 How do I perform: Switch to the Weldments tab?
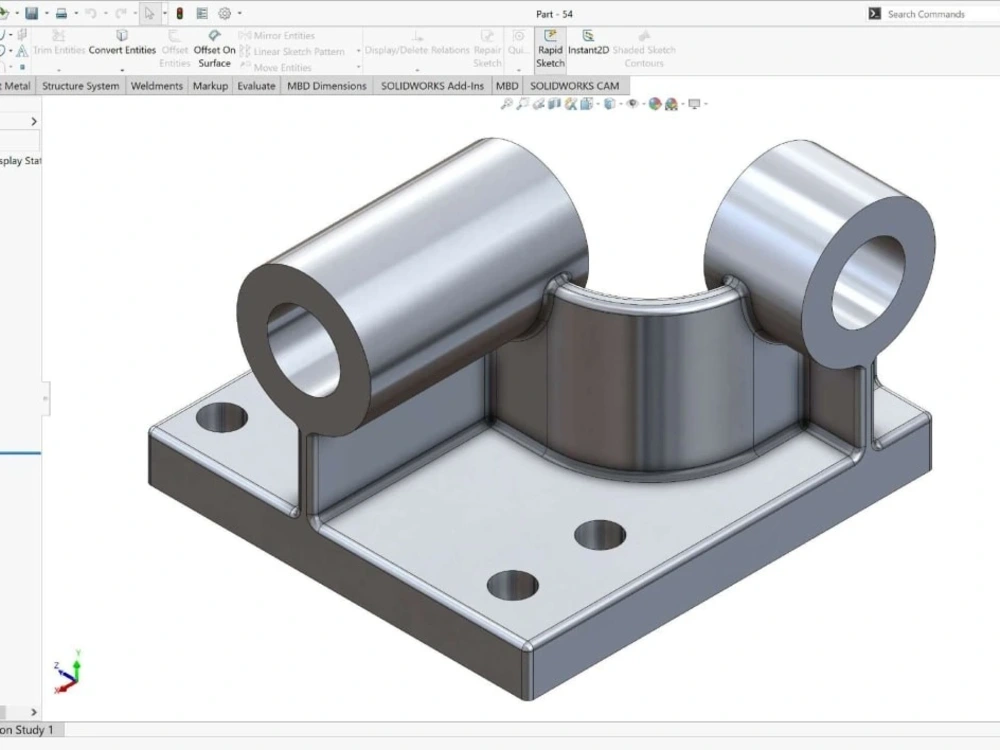coord(156,85)
